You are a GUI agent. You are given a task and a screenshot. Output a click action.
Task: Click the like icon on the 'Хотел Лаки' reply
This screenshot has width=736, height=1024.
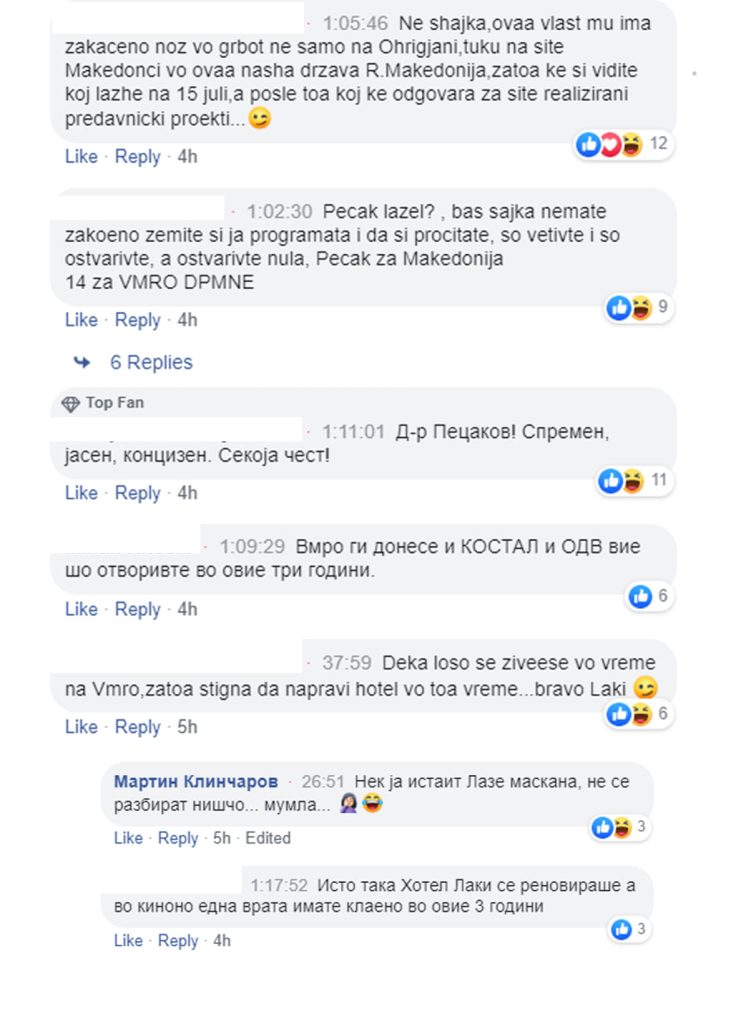pos(621,929)
